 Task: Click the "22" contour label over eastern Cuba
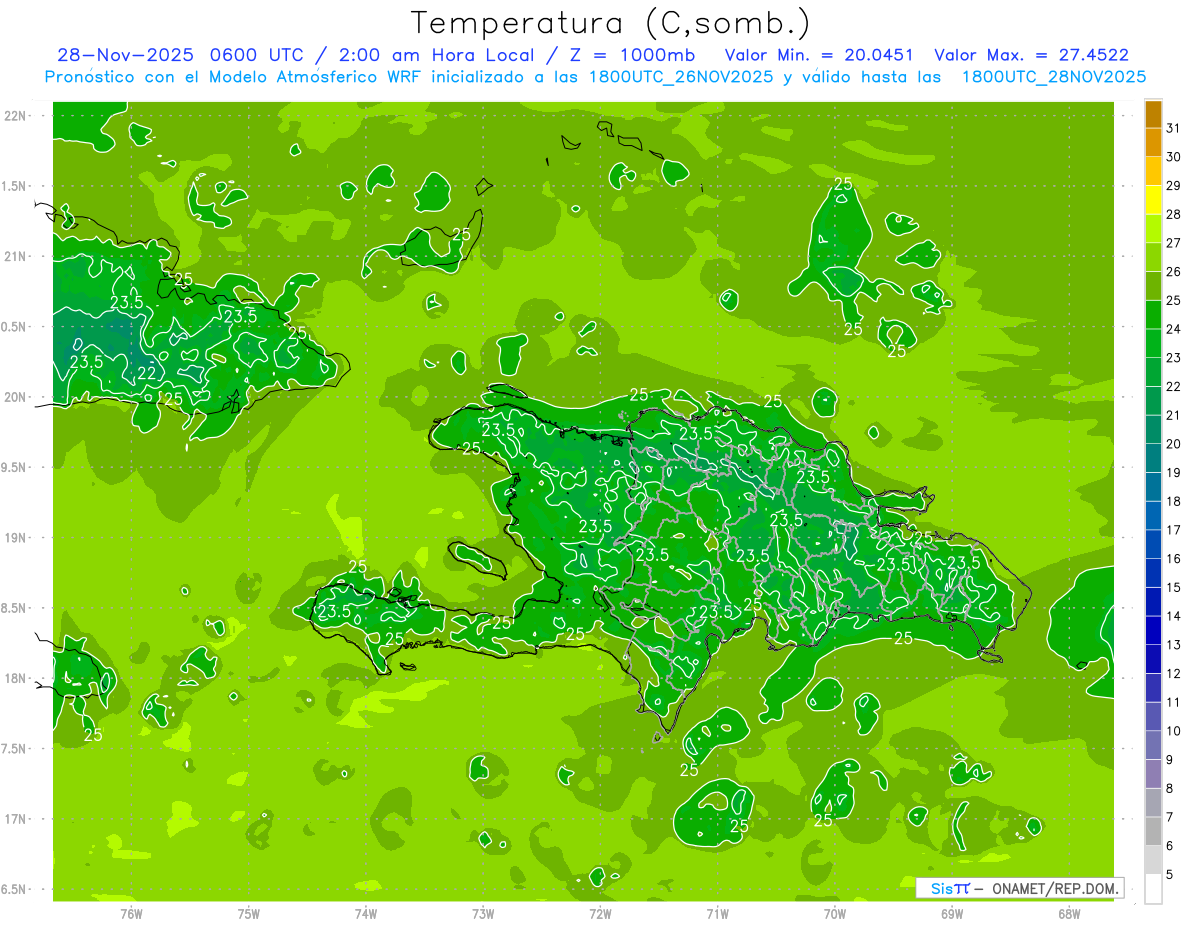tap(146, 373)
